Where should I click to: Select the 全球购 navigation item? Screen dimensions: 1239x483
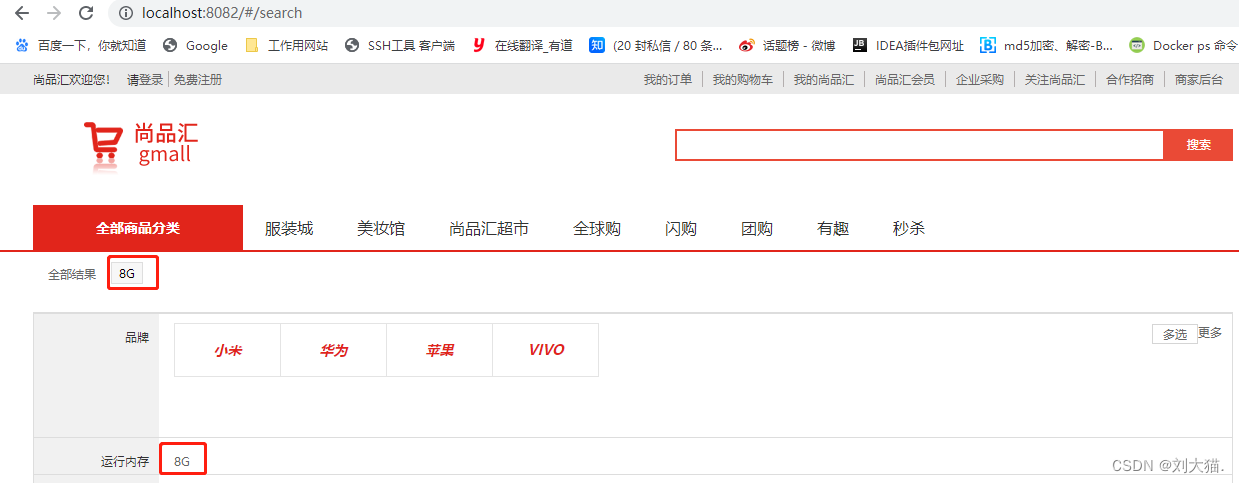click(x=597, y=229)
